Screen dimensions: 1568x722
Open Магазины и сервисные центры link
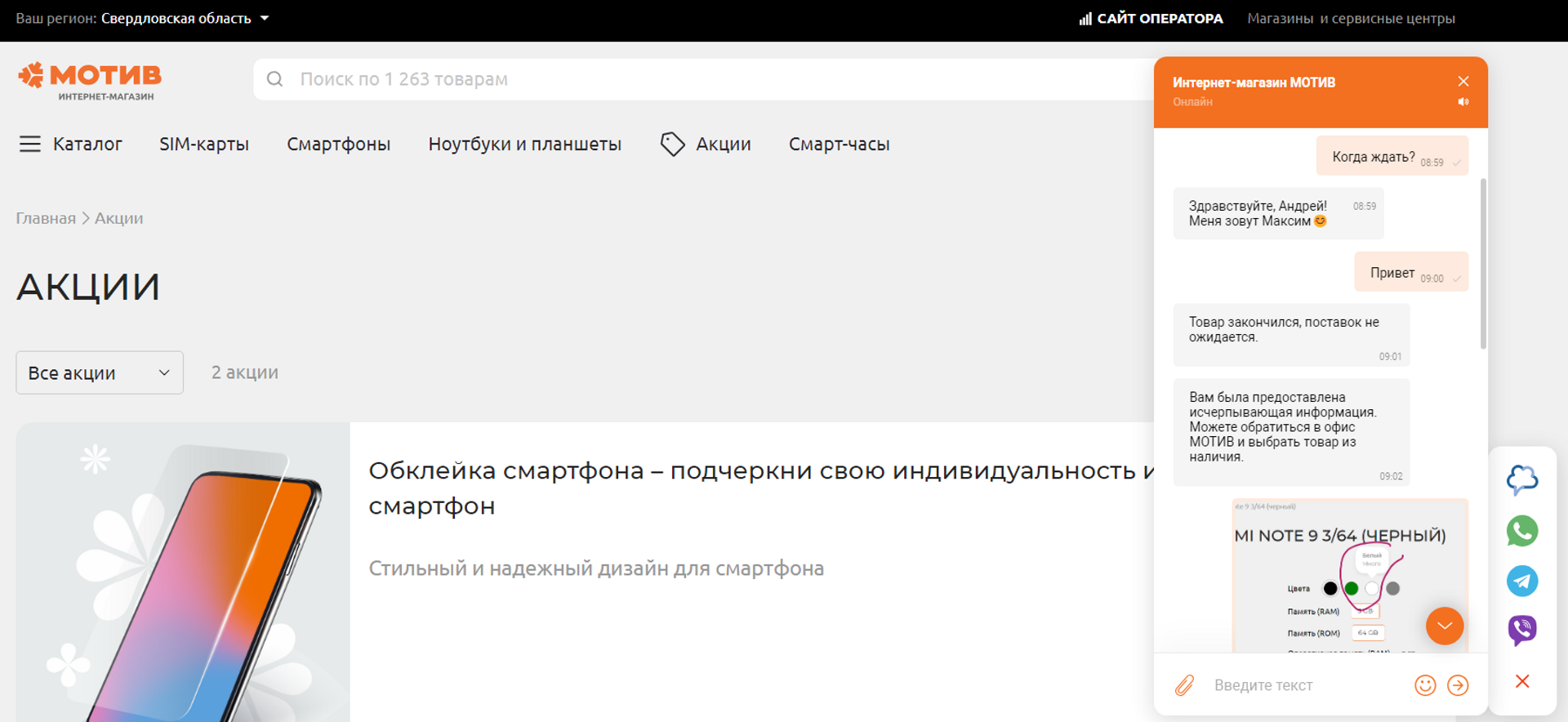click(x=1351, y=18)
